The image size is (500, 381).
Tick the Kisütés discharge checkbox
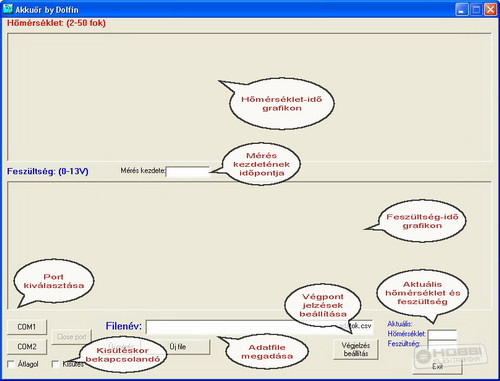pyautogui.click(x=55, y=364)
